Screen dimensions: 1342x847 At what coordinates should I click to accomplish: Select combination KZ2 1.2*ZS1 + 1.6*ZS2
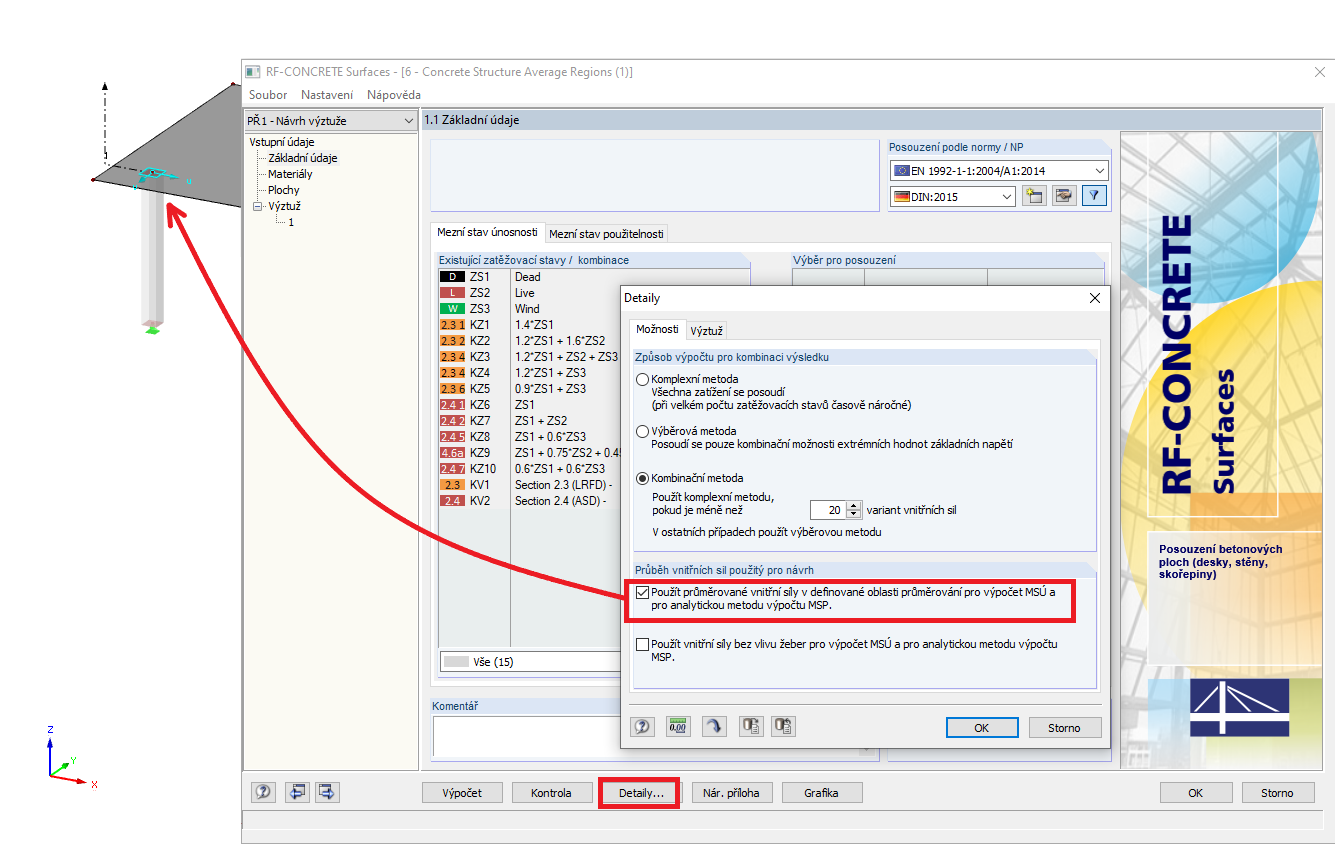click(x=530, y=341)
